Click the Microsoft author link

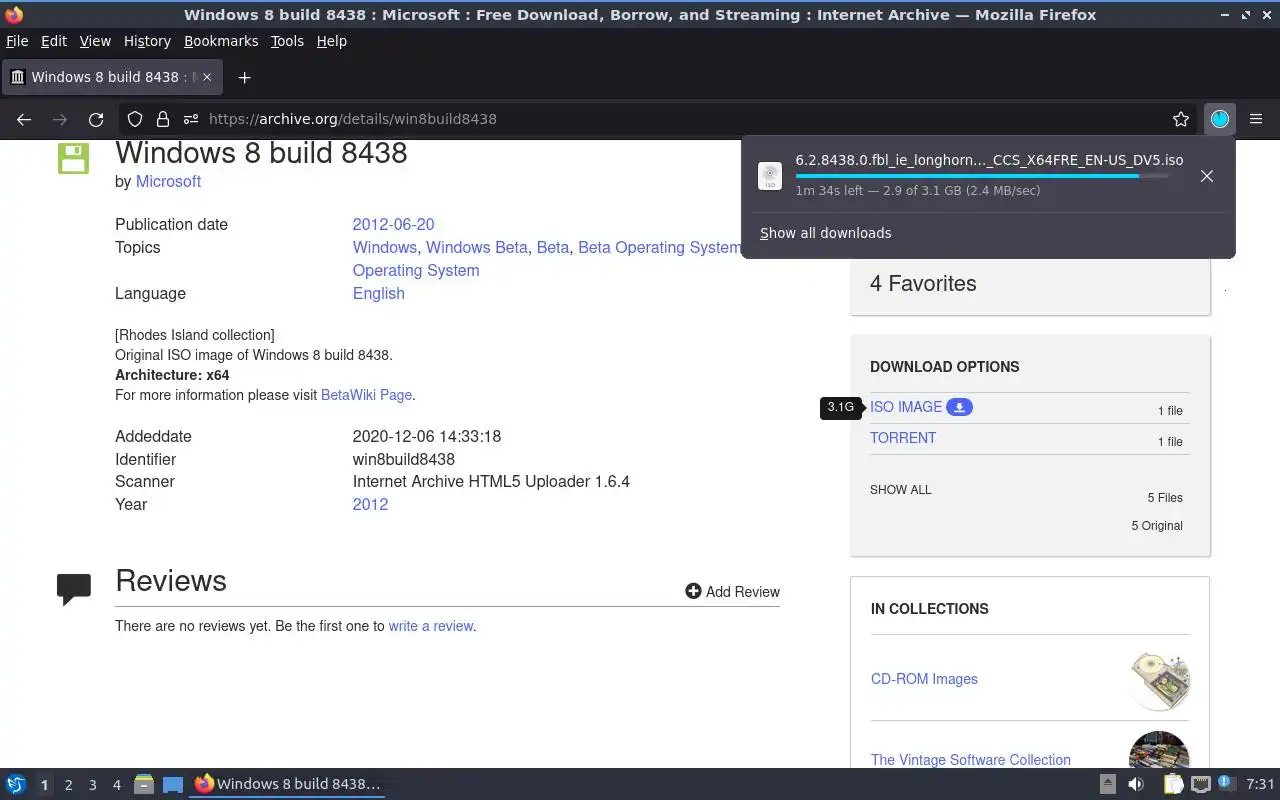click(168, 181)
